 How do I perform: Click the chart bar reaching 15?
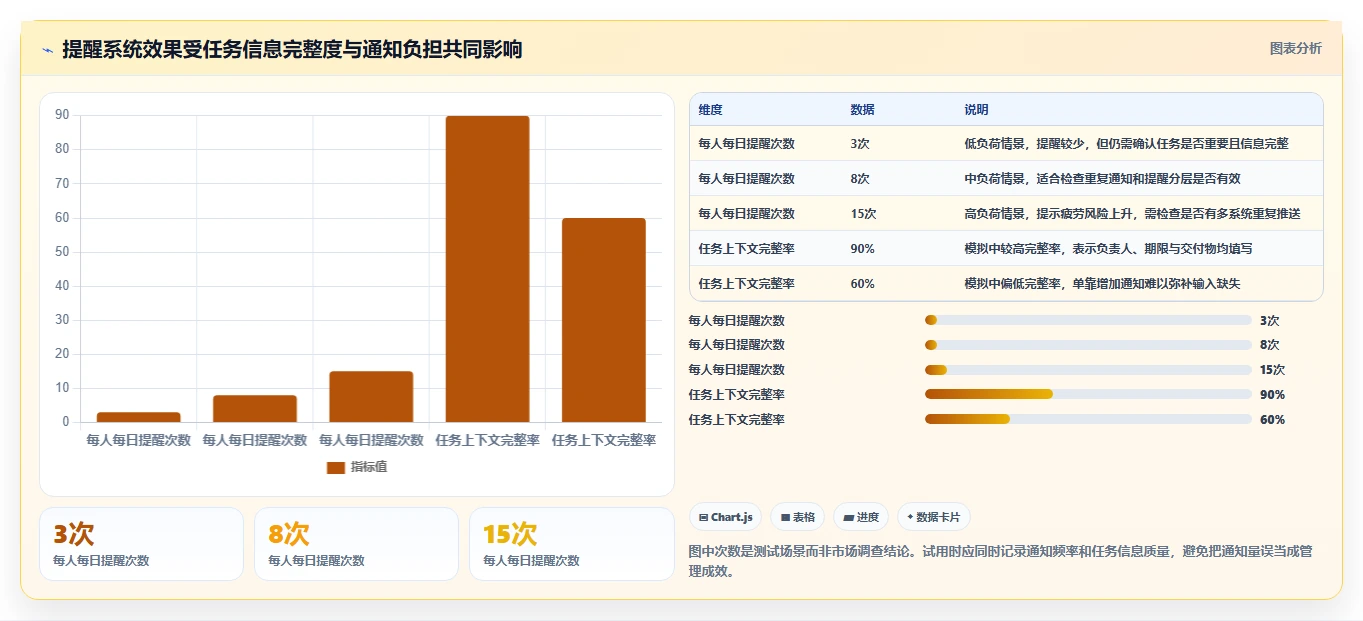point(371,397)
